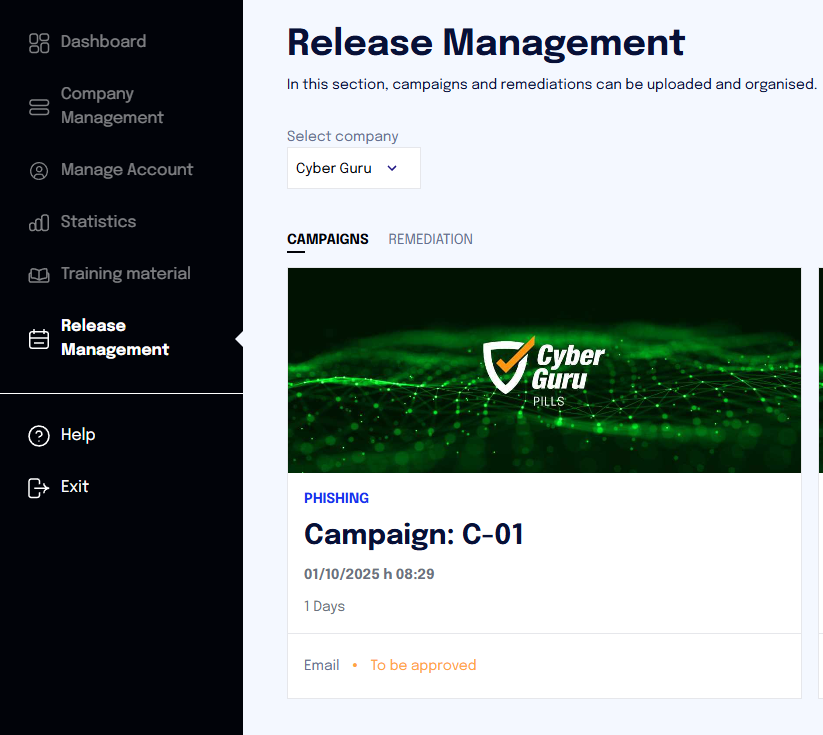This screenshot has width=823, height=735.
Task: Click the Training material book icon
Action: pyautogui.click(x=39, y=275)
